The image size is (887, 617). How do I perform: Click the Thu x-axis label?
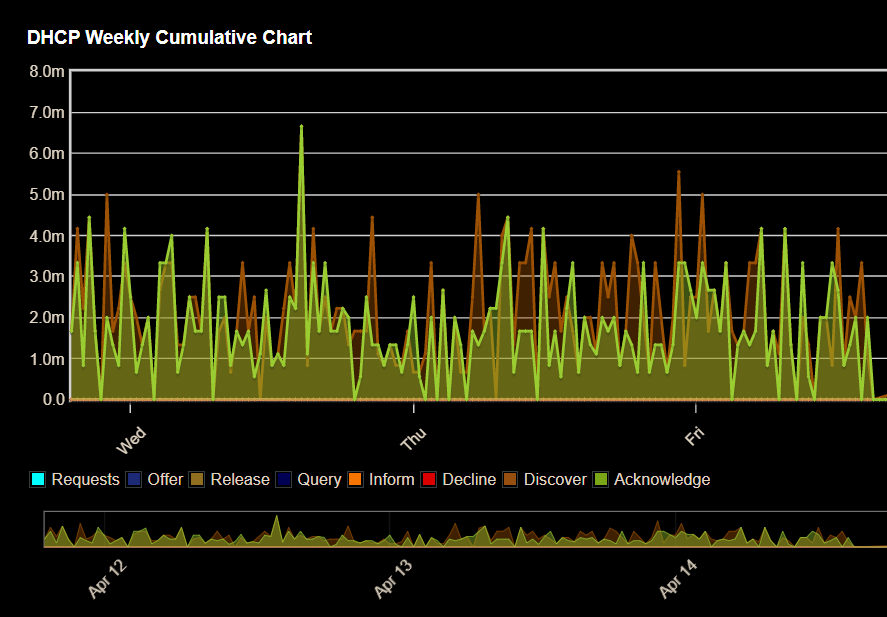pyautogui.click(x=414, y=439)
